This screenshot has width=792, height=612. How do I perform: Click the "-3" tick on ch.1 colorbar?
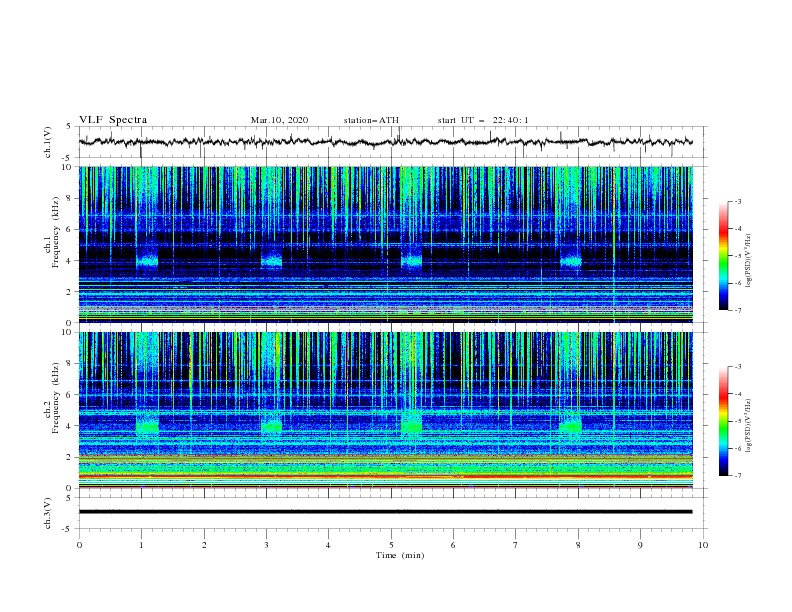coord(738,201)
